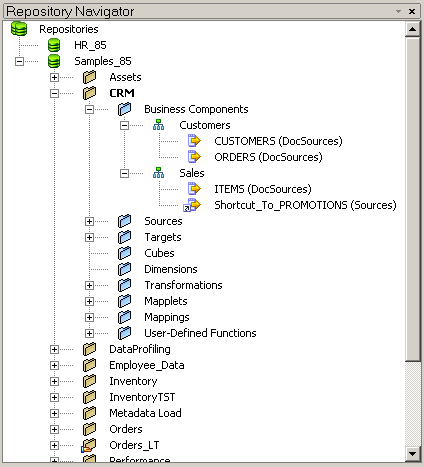
Task: Click the Customers business component hierarchy icon
Action: [158, 125]
